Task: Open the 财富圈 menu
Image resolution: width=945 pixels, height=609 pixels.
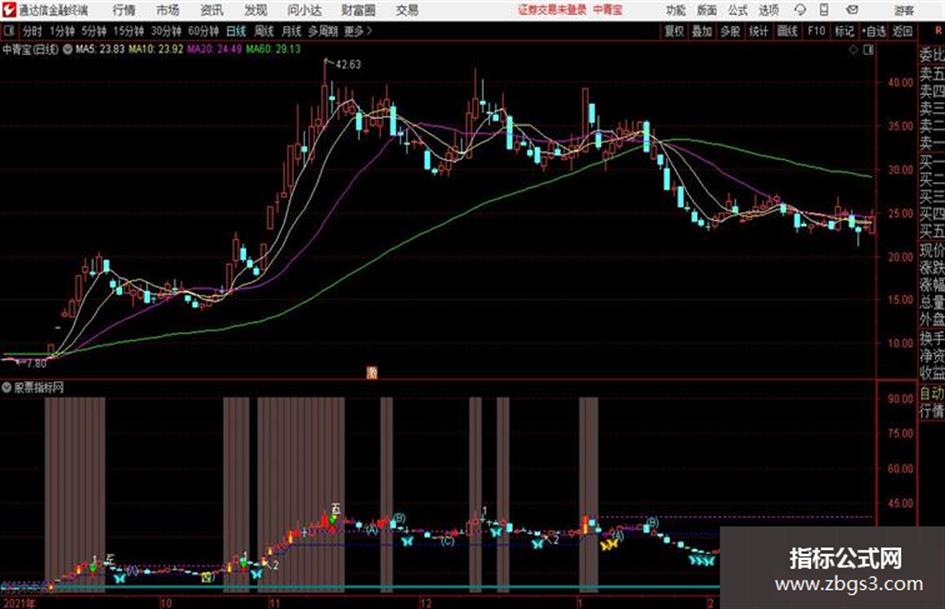Action: click(x=358, y=10)
